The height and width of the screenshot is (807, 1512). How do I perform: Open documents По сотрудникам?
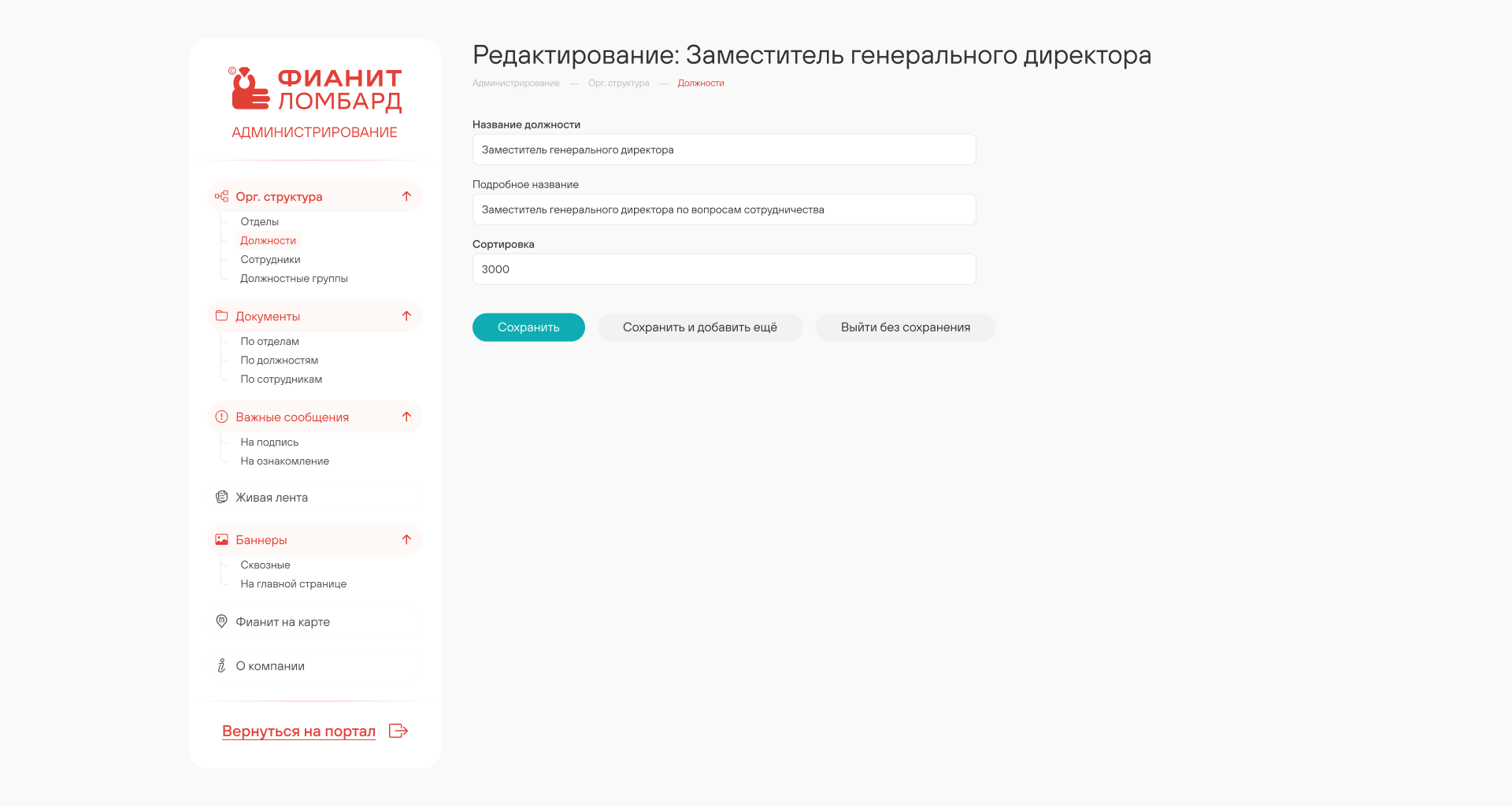[x=281, y=379]
